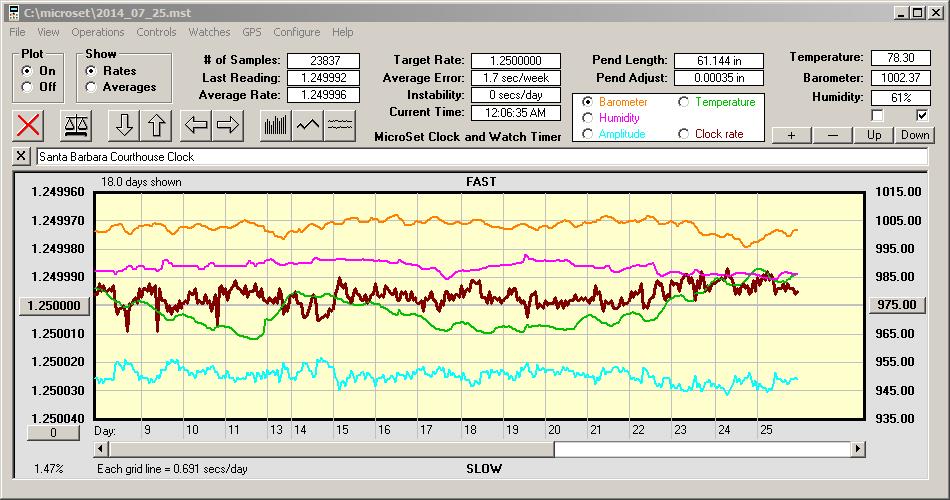
Task: Click the Pend Length field
Action: pyautogui.click(x=719, y=61)
